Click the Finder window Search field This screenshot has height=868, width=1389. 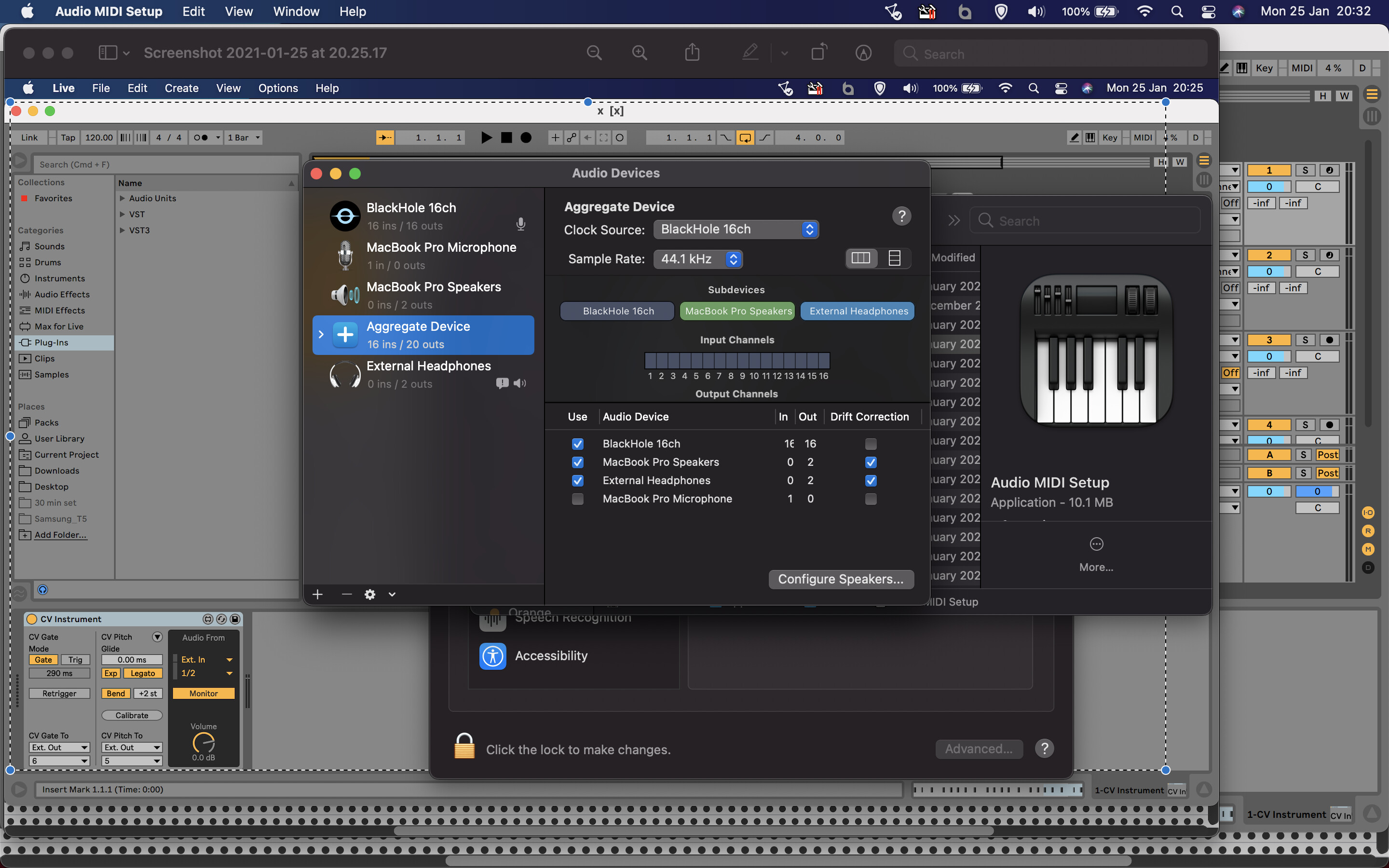1085,221
